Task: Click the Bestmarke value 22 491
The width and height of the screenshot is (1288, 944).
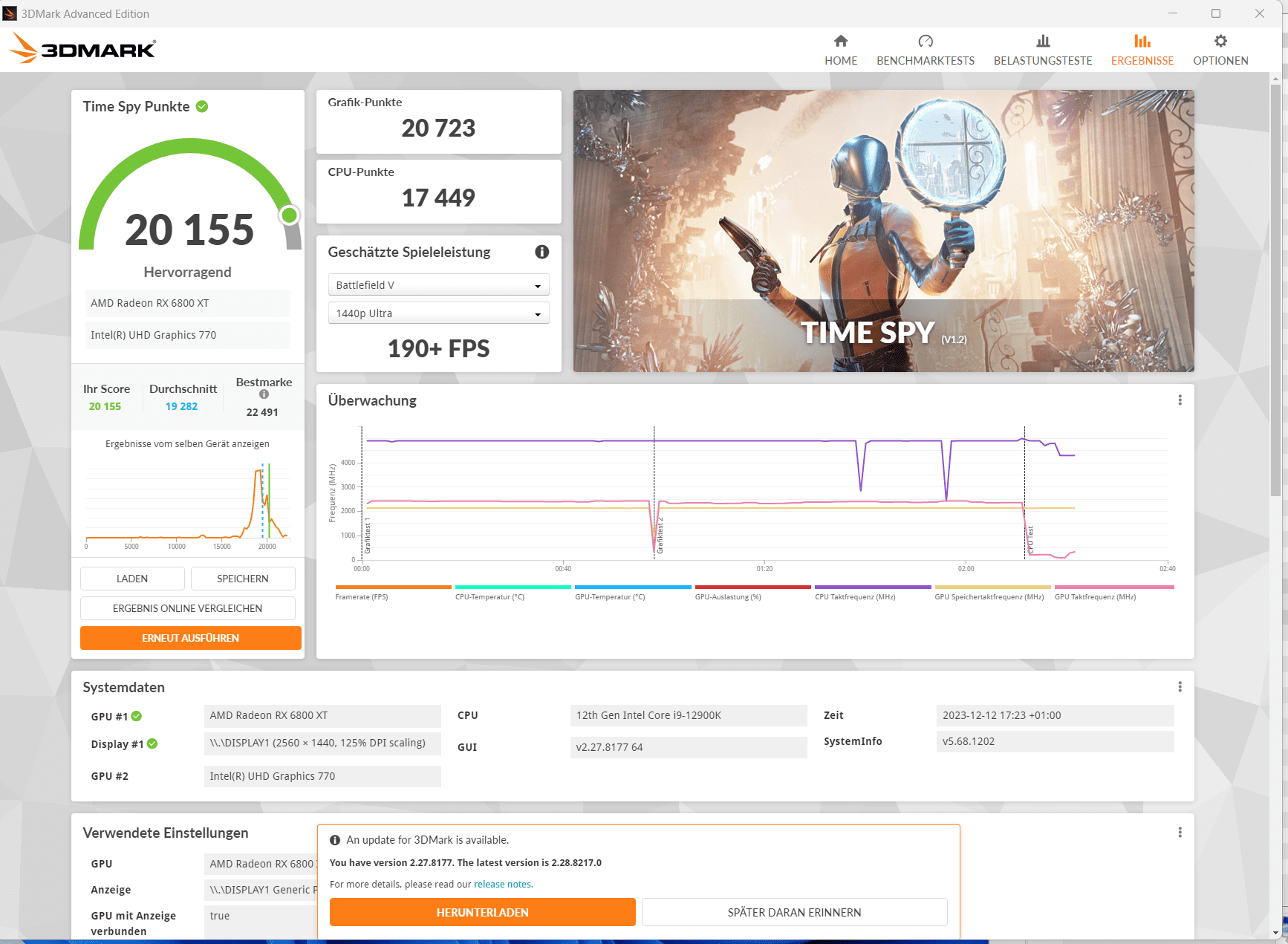Action: tap(262, 412)
